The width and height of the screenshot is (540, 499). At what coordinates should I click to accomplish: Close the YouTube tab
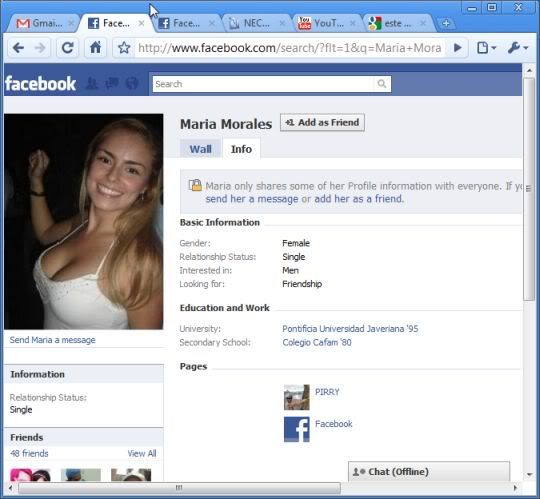point(353,23)
